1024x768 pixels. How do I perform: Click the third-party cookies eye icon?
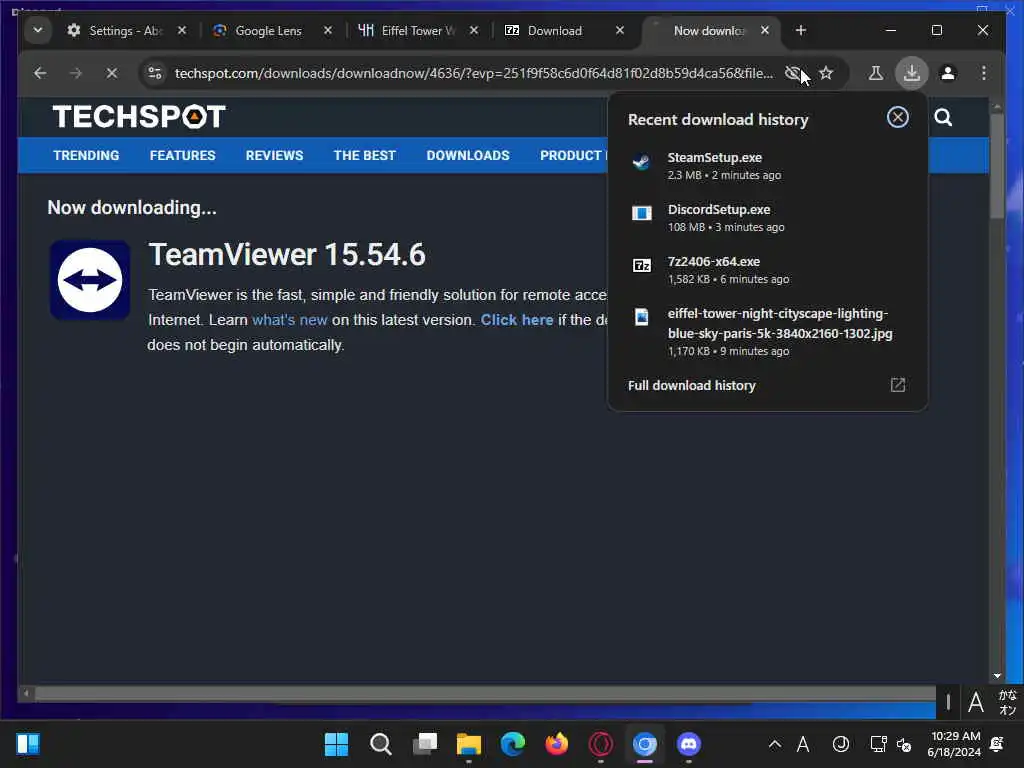click(x=793, y=73)
